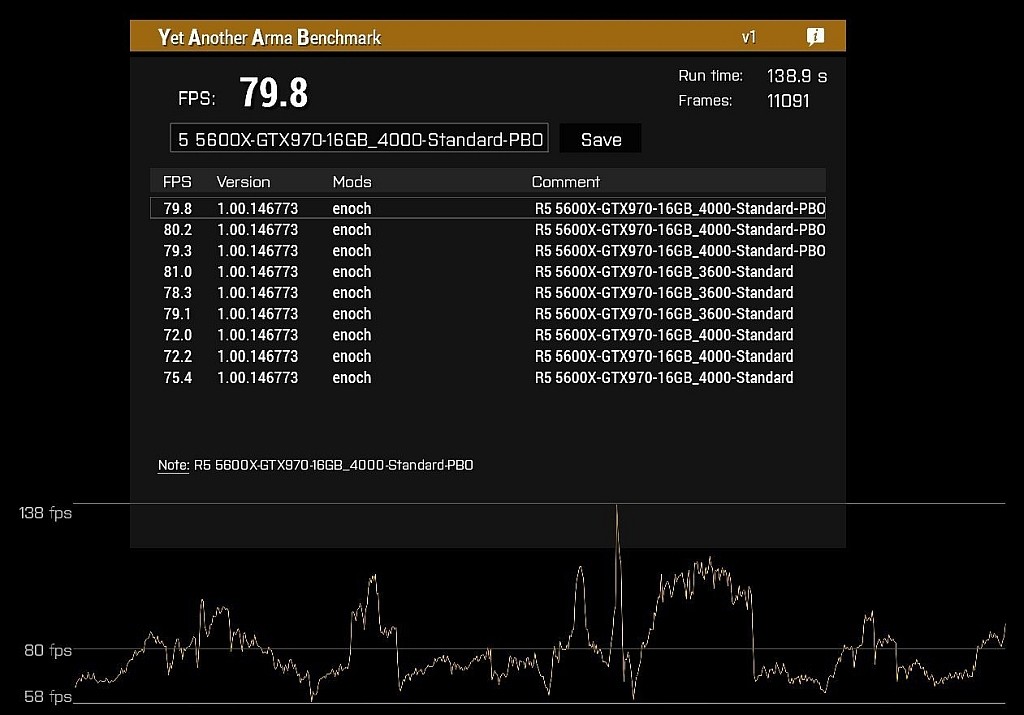Focus the benchmark comment input field
1024x715 pixels.
pyautogui.click(x=359, y=138)
